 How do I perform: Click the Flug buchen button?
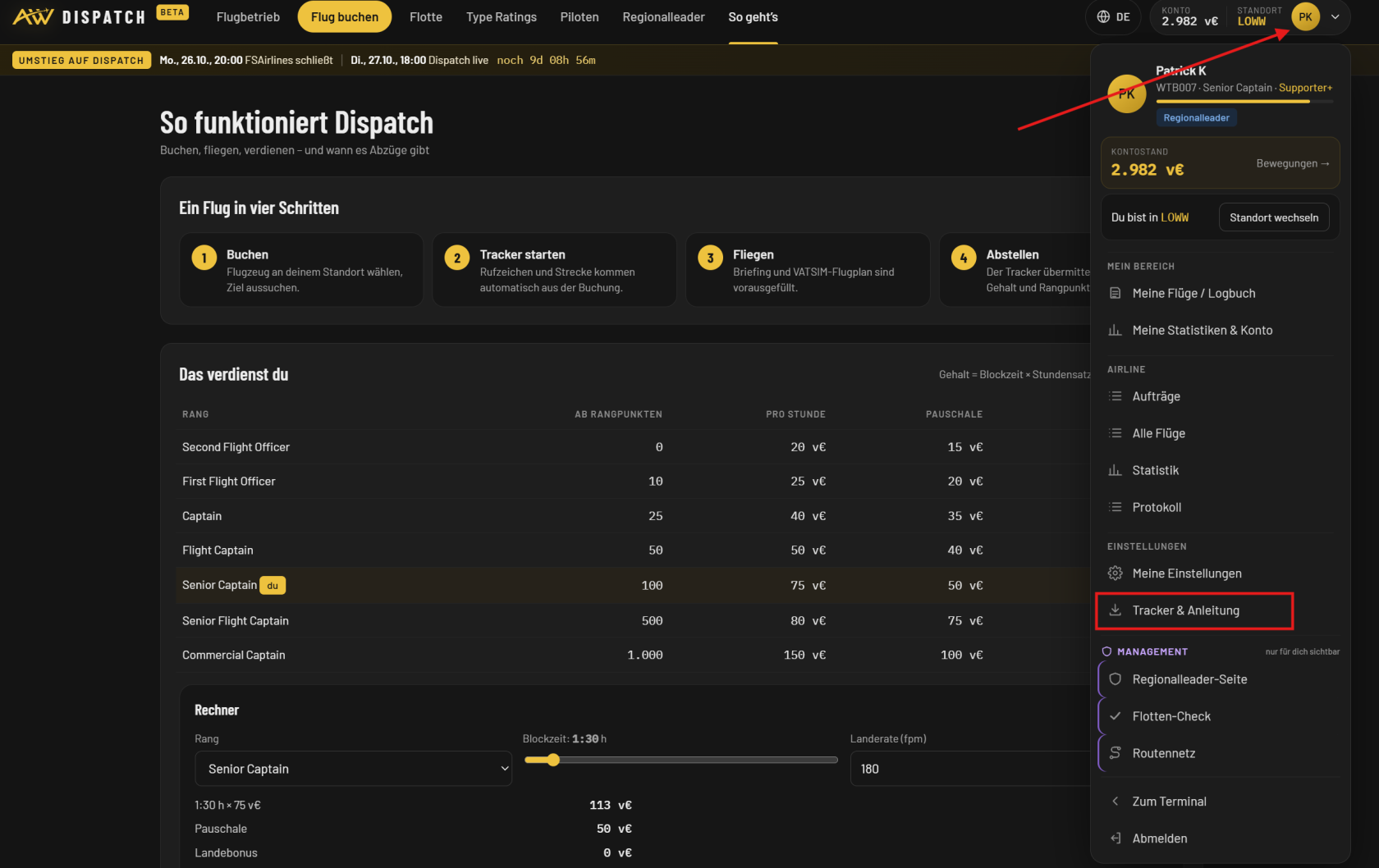[345, 16]
